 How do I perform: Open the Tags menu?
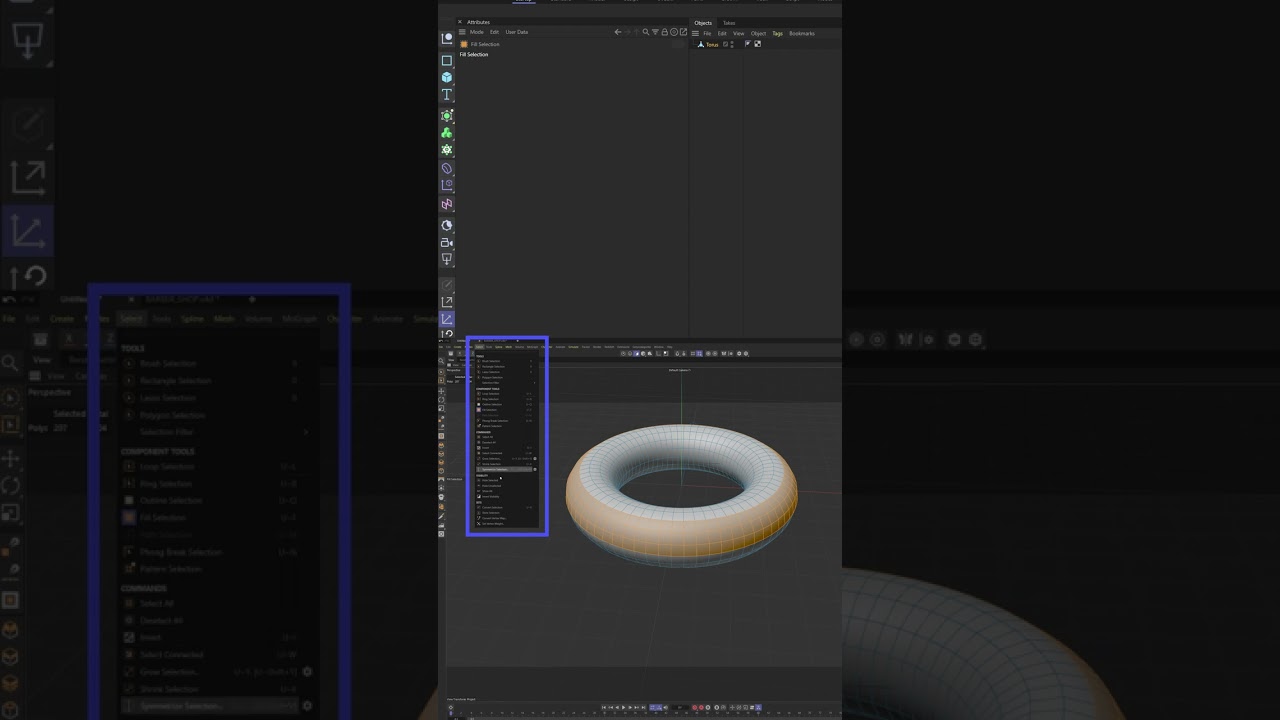pyautogui.click(x=777, y=33)
